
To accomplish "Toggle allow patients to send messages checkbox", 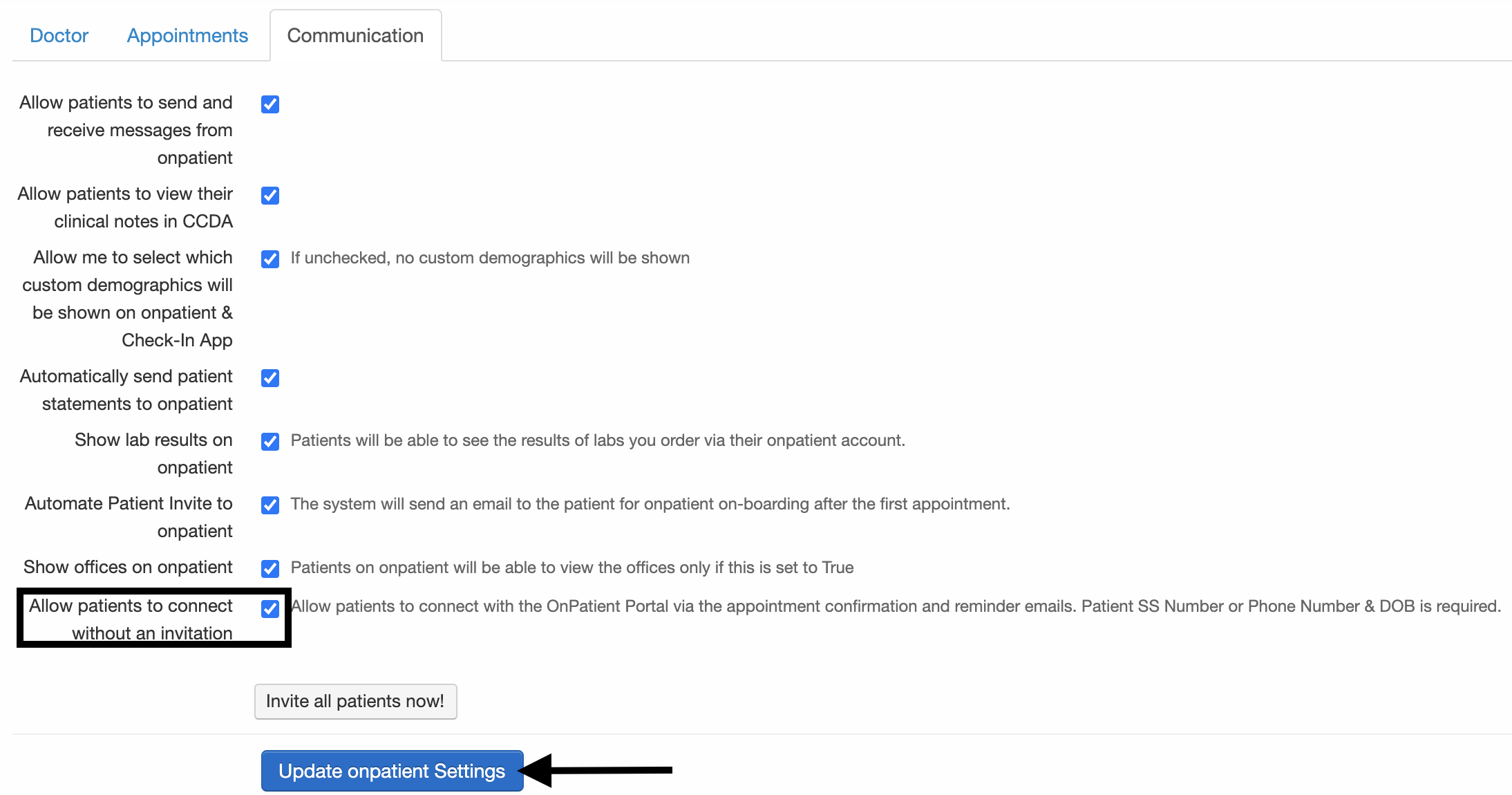I will click(269, 104).
